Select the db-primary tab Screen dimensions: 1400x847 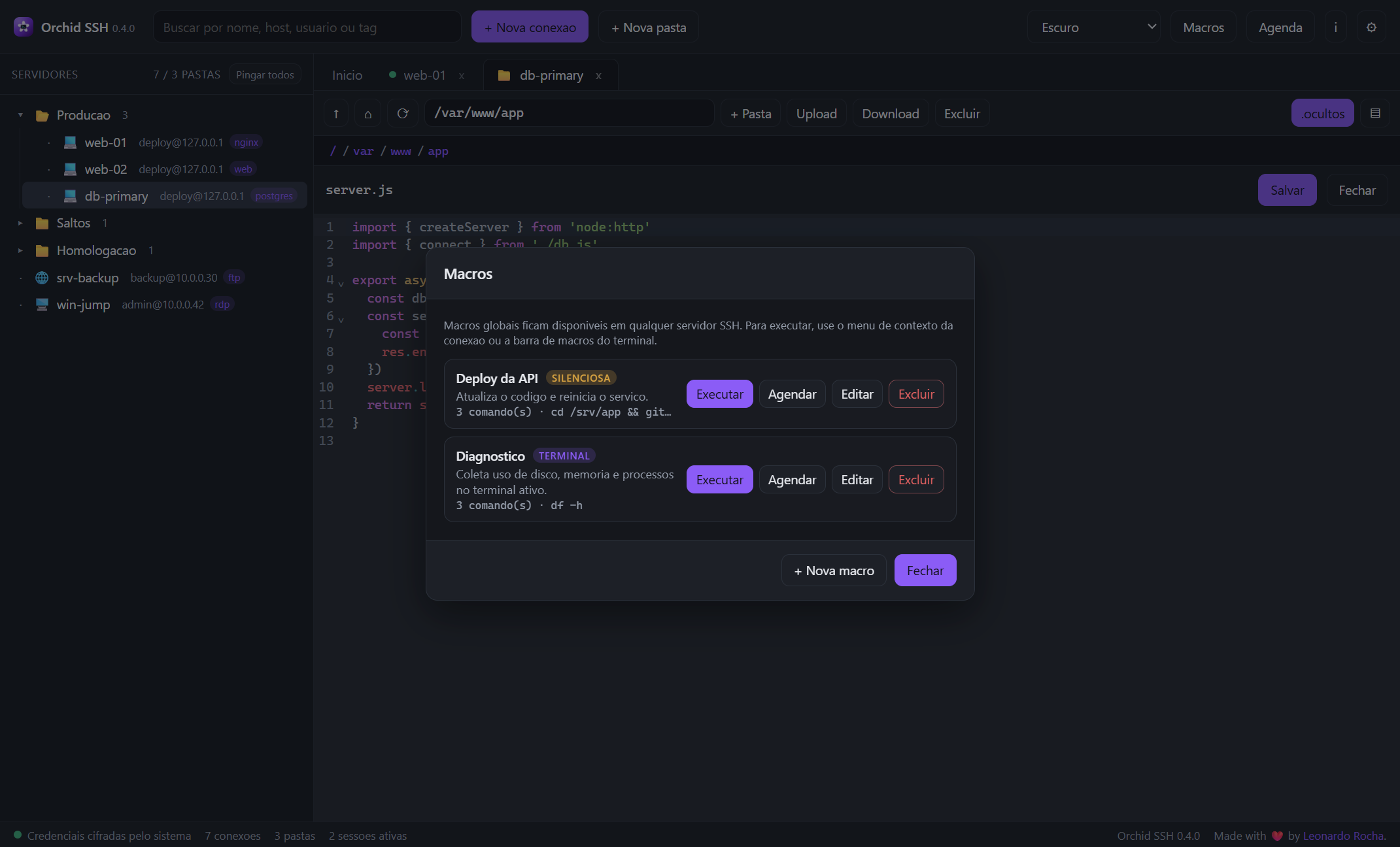click(x=551, y=75)
